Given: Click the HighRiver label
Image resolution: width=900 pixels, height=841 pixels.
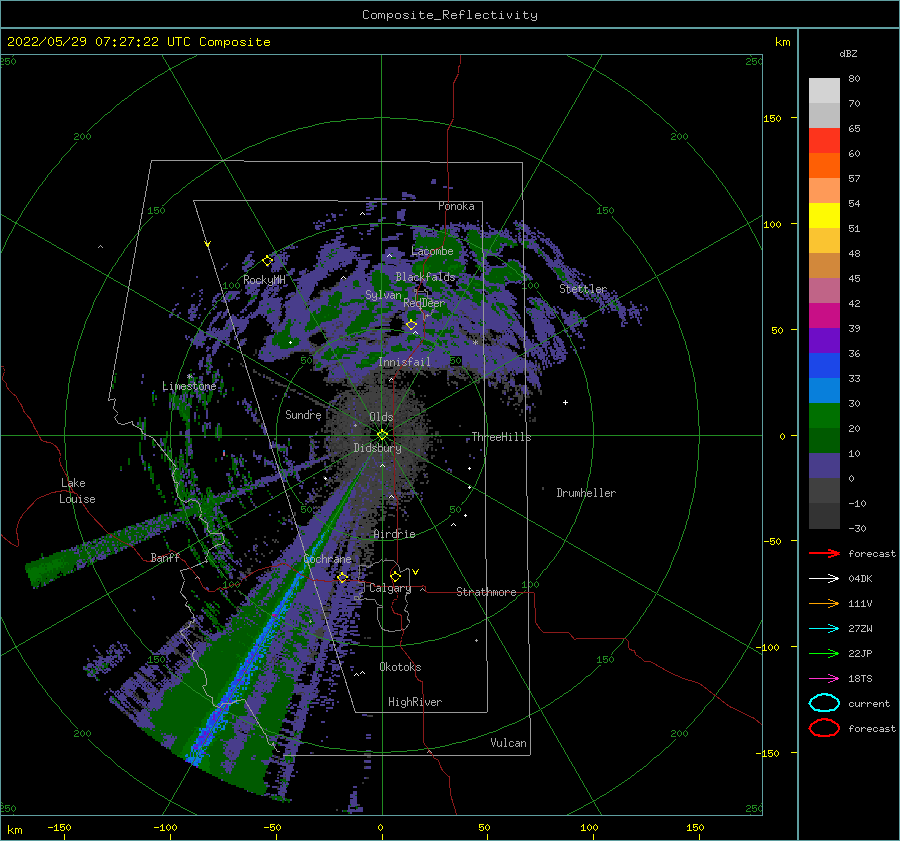Looking at the screenshot, I should coord(415,702).
